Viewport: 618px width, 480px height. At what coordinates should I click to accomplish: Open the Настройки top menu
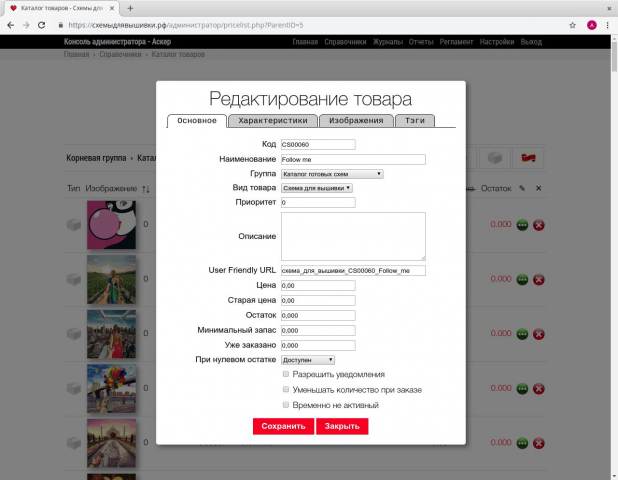pyautogui.click(x=497, y=42)
